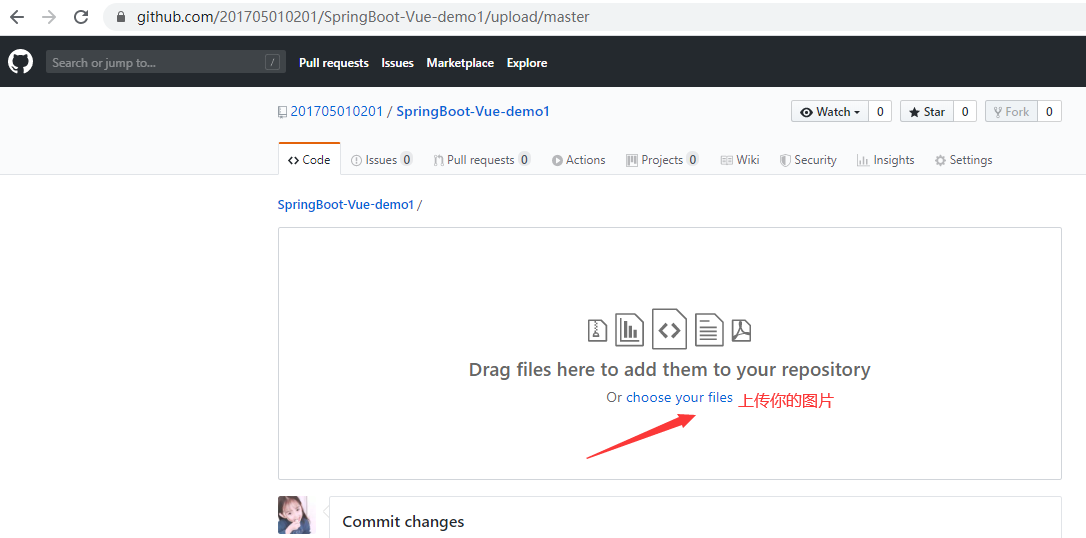Open the 201705010201 owner profile link
1086x538 pixels.
pos(337,111)
